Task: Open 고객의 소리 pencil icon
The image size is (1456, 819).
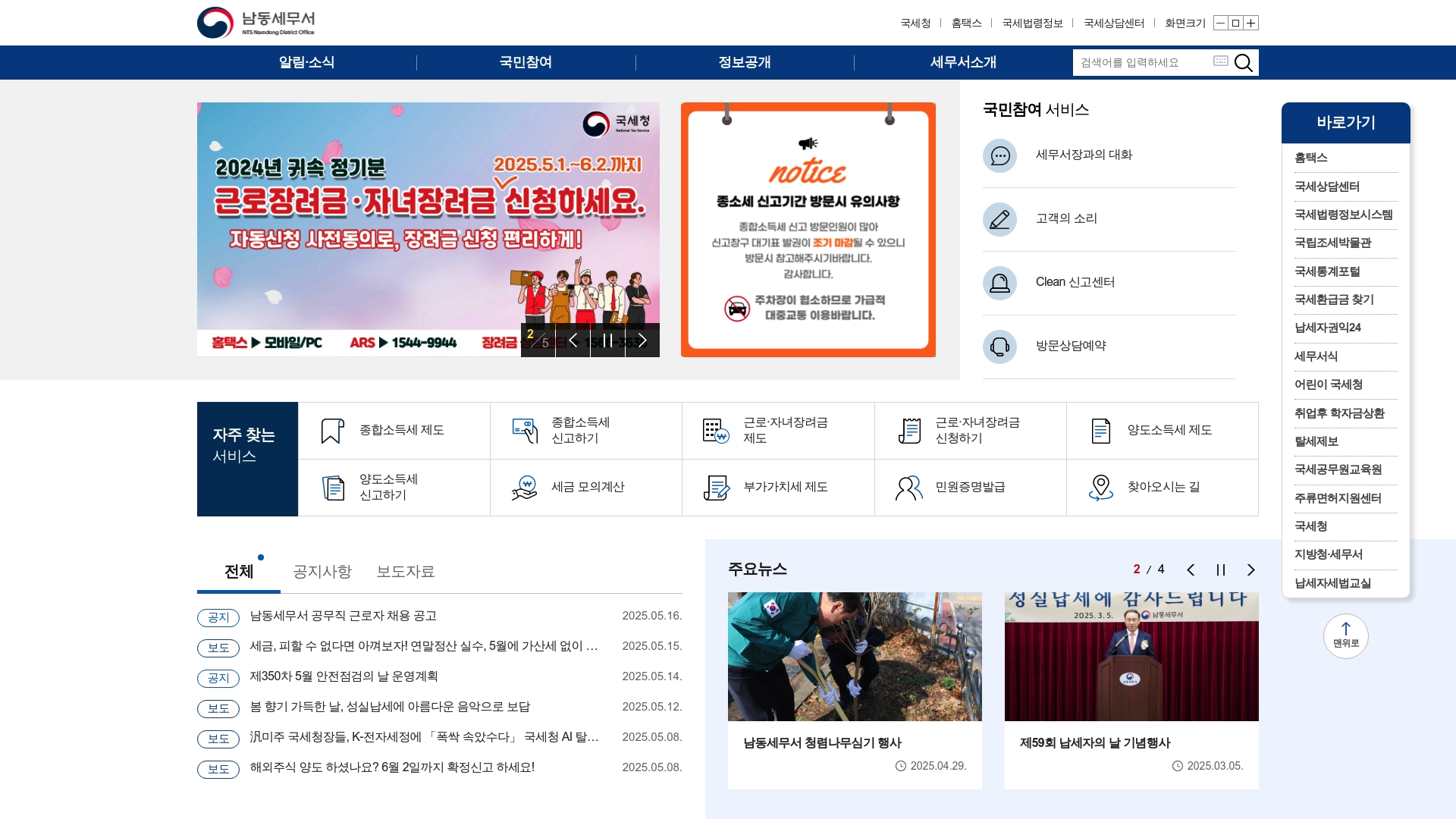Action: (x=999, y=219)
